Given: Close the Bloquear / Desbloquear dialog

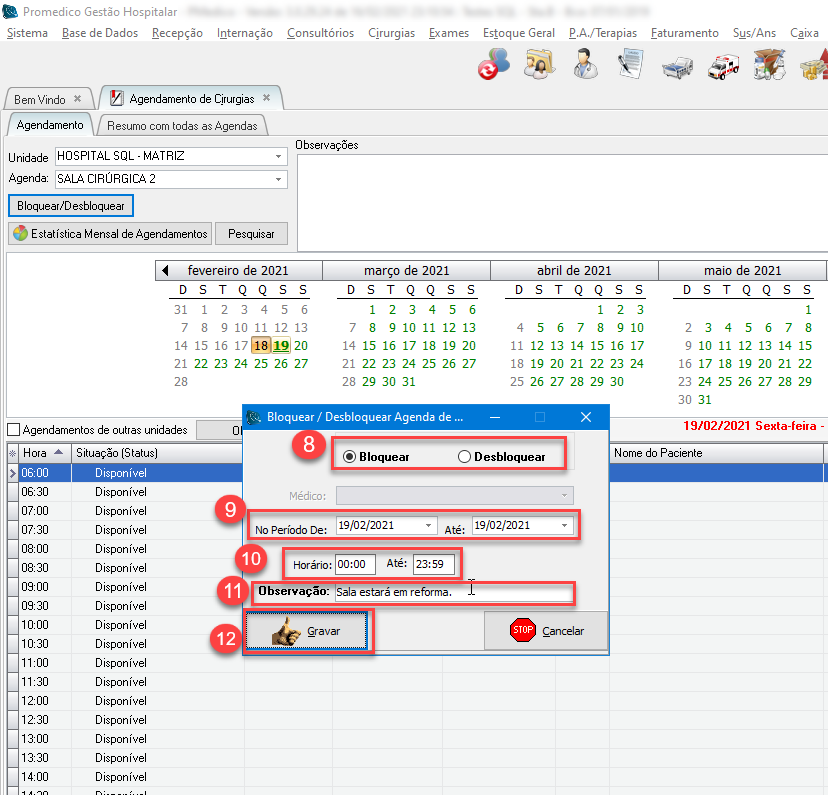Looking at the screenshot, I should tap(586, 417).
